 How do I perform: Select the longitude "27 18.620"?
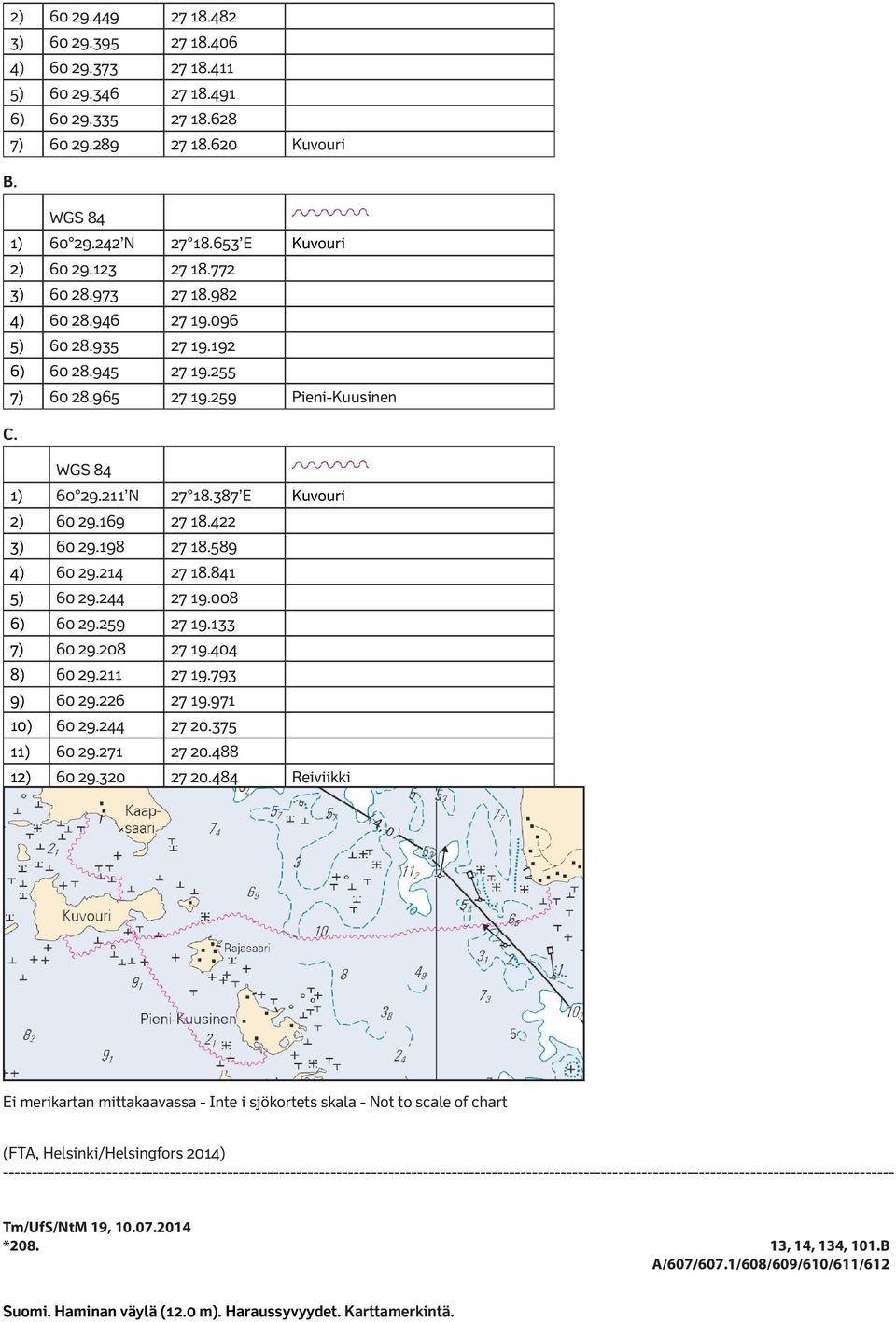coord(203,145)
